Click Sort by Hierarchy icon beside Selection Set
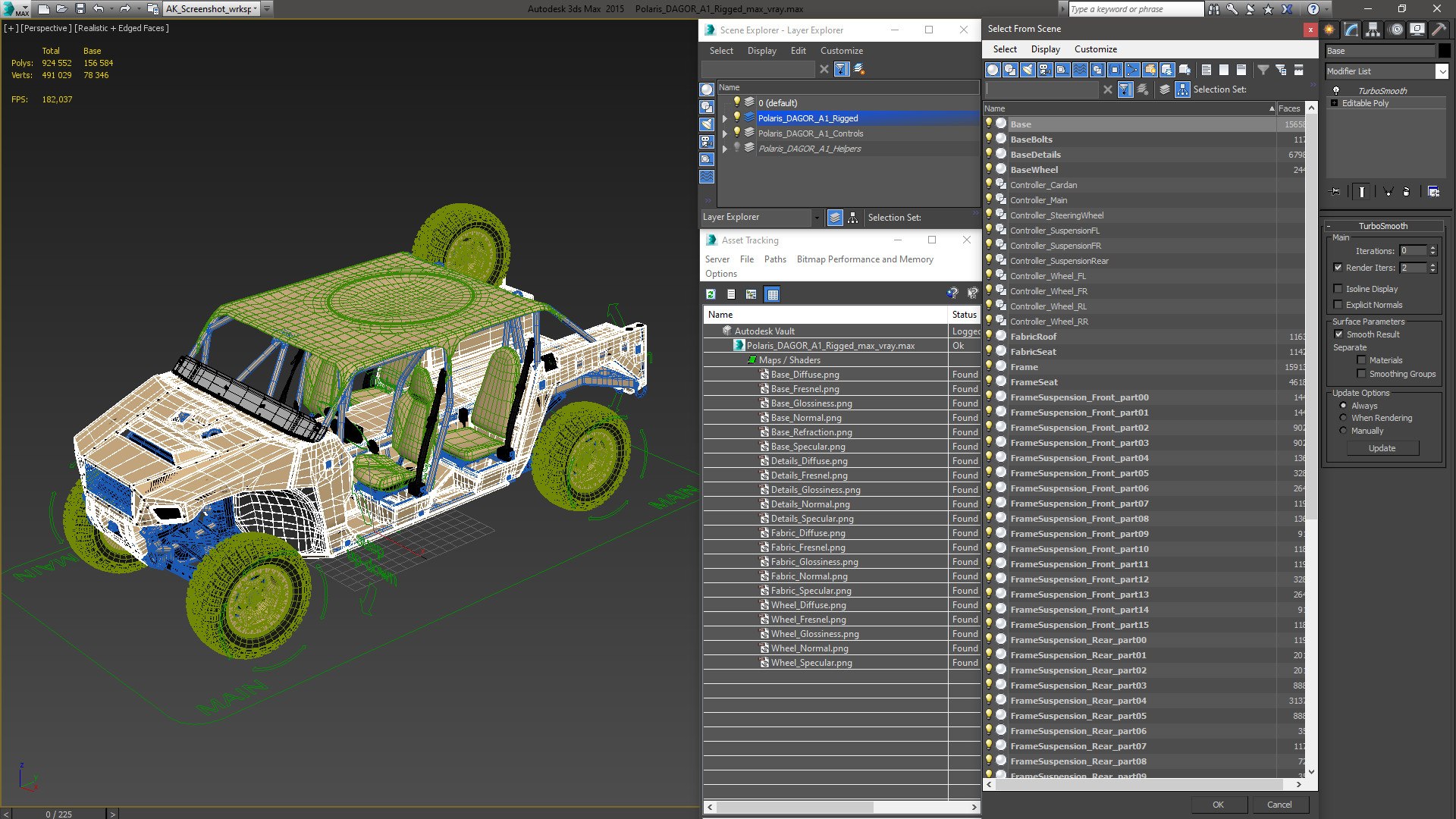The image size is (1456, 819). tap(1182, 89)
